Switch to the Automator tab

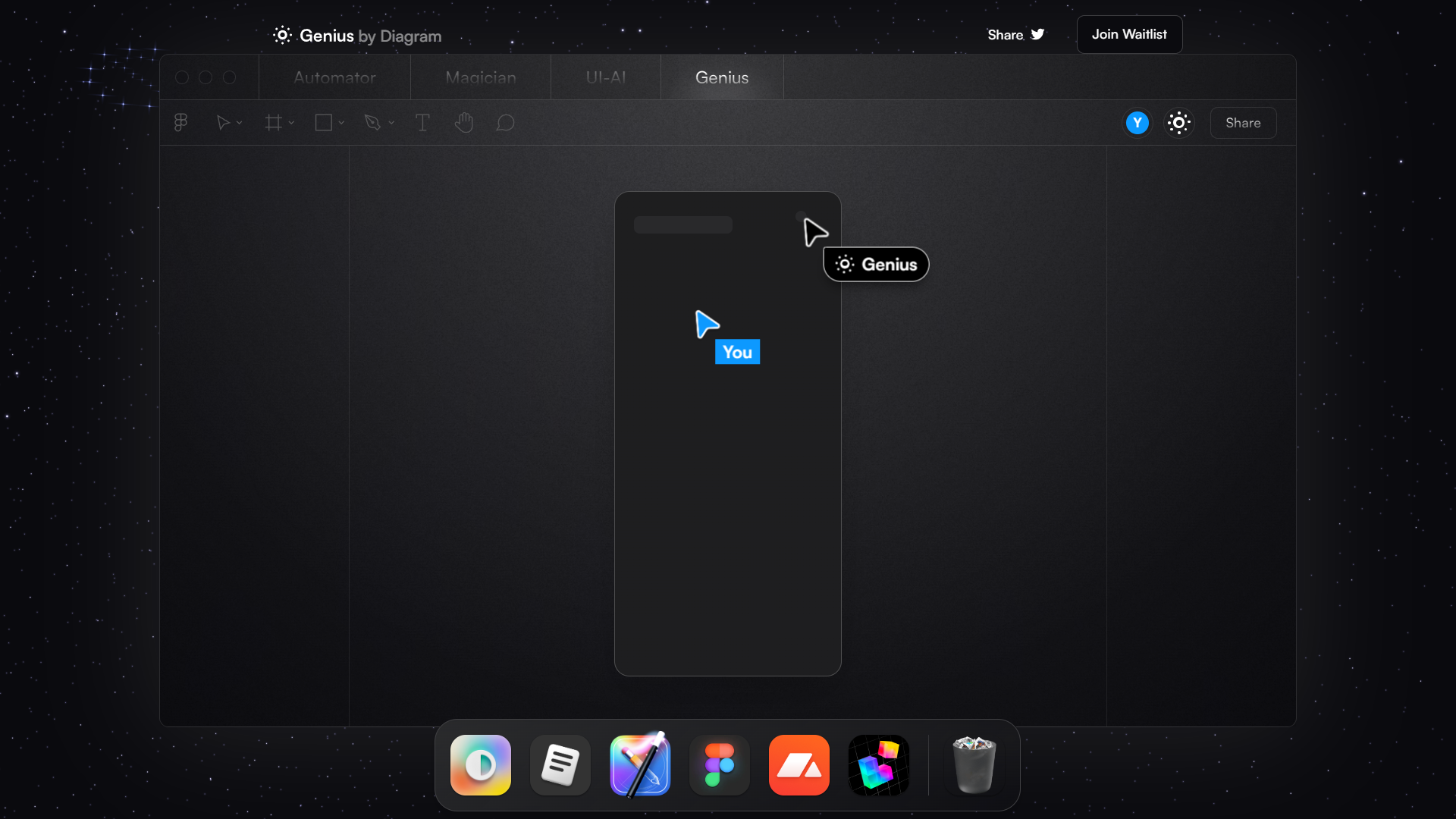pos(334,77)
